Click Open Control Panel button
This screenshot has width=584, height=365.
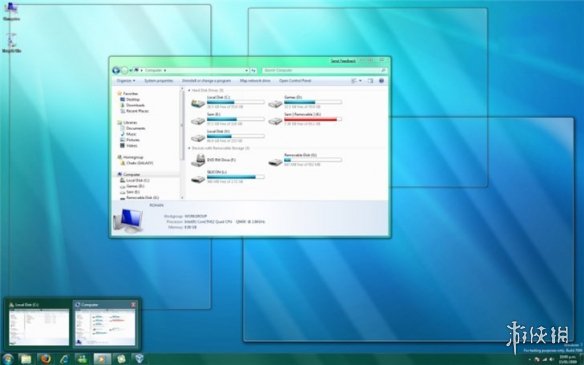295,81
